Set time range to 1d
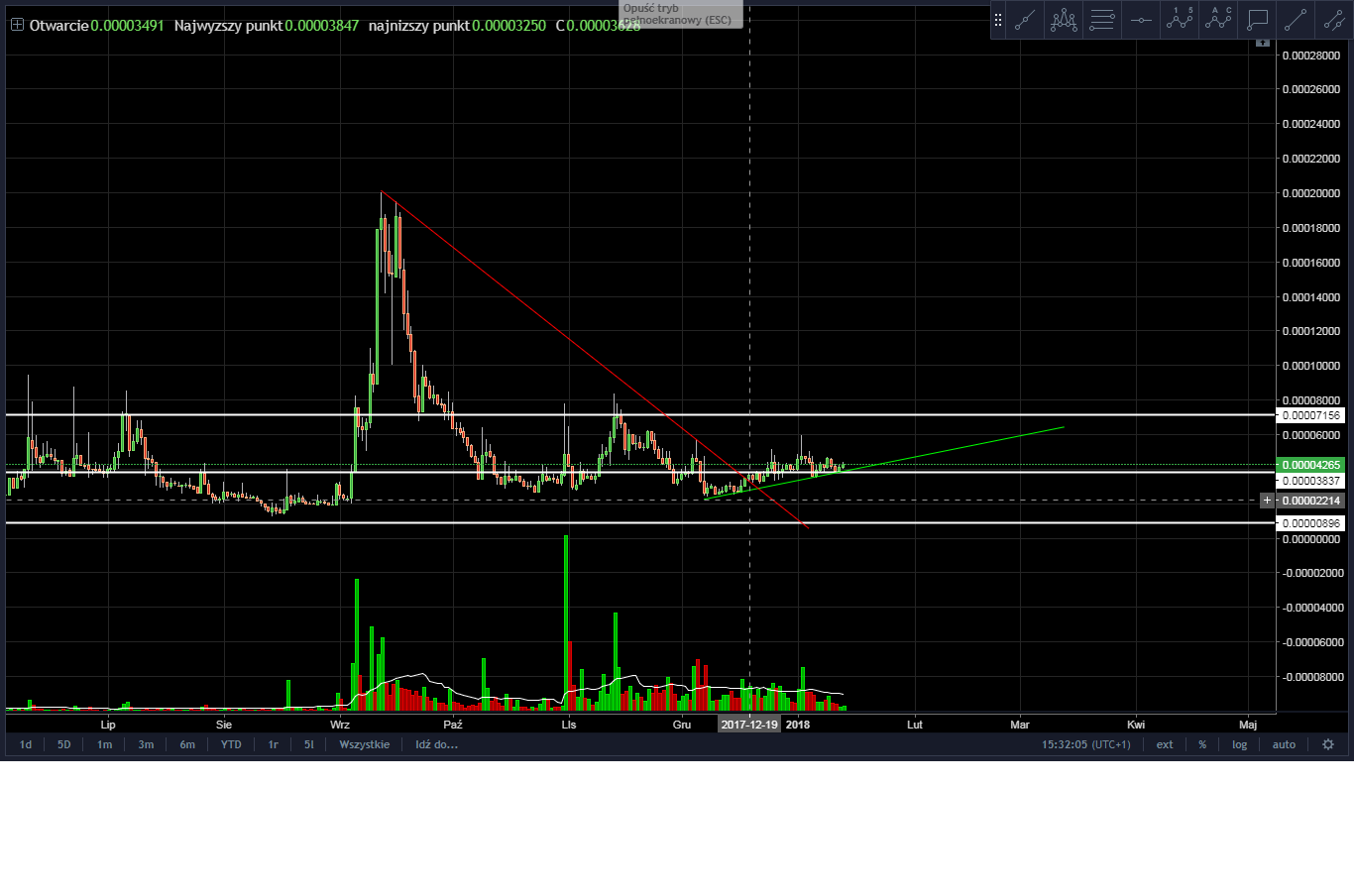Viewport: 1354px width, 896px height. click(x=26, y=744)
